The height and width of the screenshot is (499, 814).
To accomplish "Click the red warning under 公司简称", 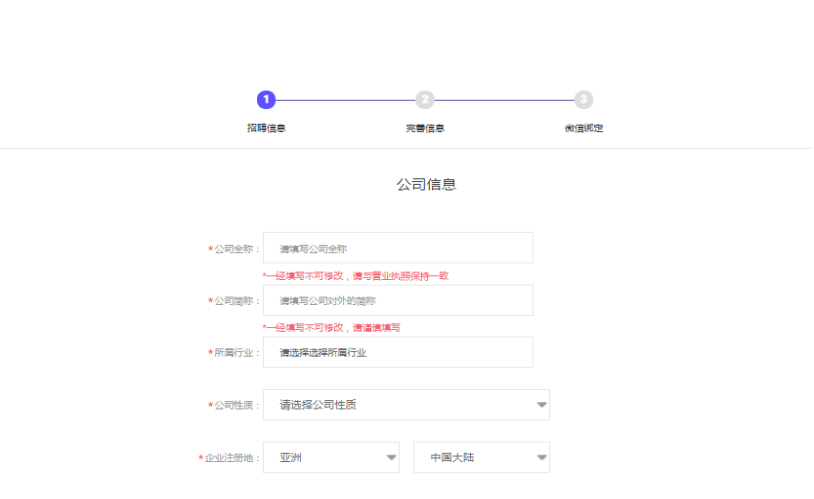I will click(x=331, y=327).
